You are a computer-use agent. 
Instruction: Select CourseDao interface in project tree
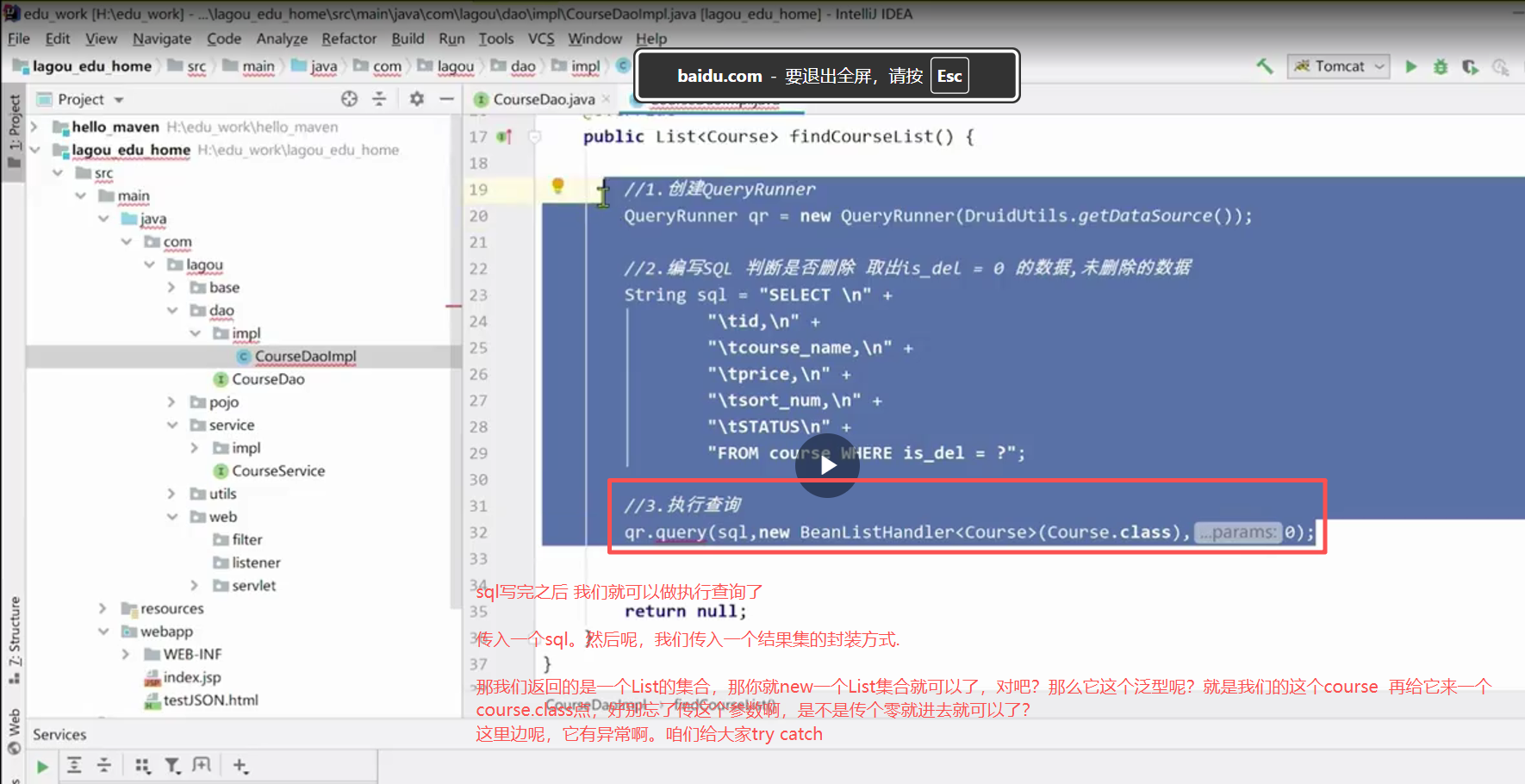[268, 379]
